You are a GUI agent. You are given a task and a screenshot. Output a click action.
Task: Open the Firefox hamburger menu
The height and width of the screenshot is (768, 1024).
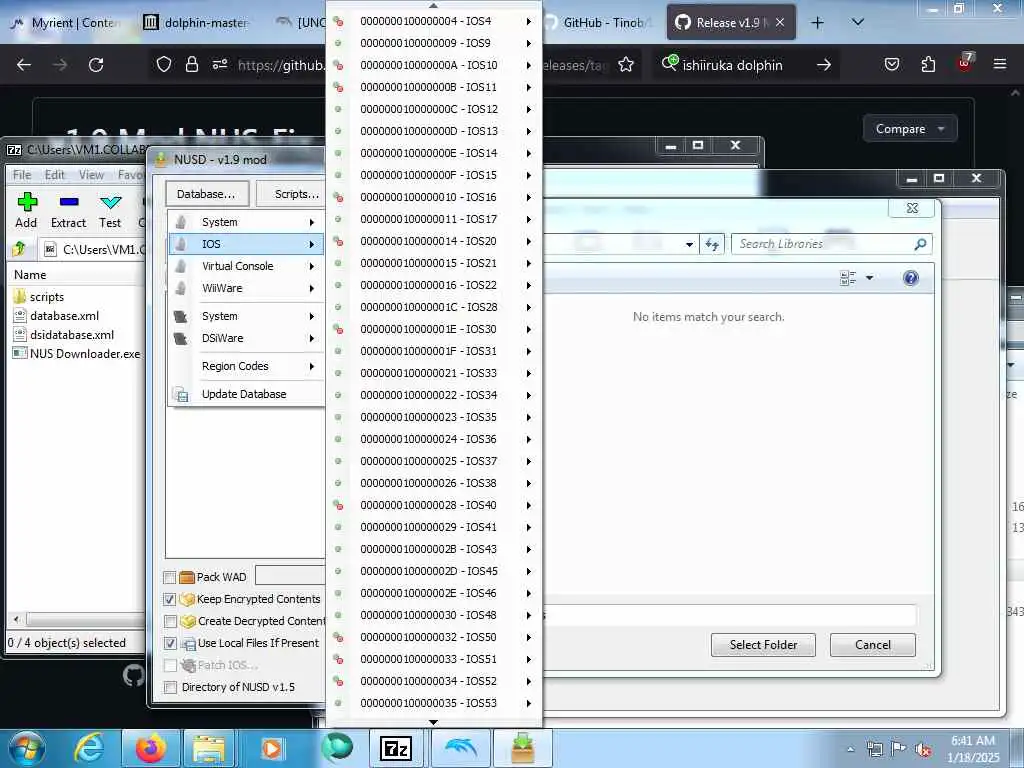tap(999, 65)
